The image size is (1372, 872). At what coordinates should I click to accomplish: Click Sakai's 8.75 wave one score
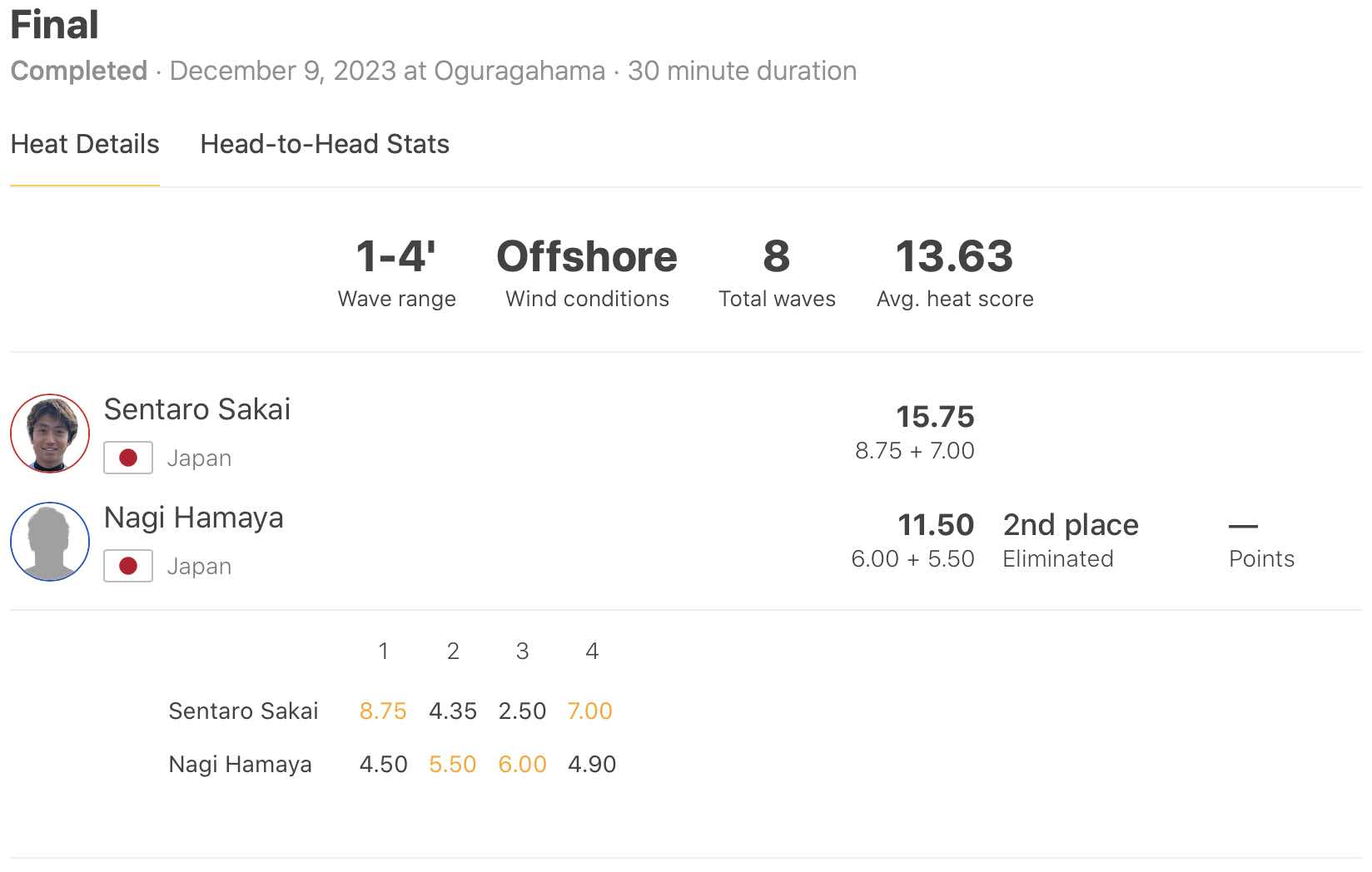tap(383, 711)
